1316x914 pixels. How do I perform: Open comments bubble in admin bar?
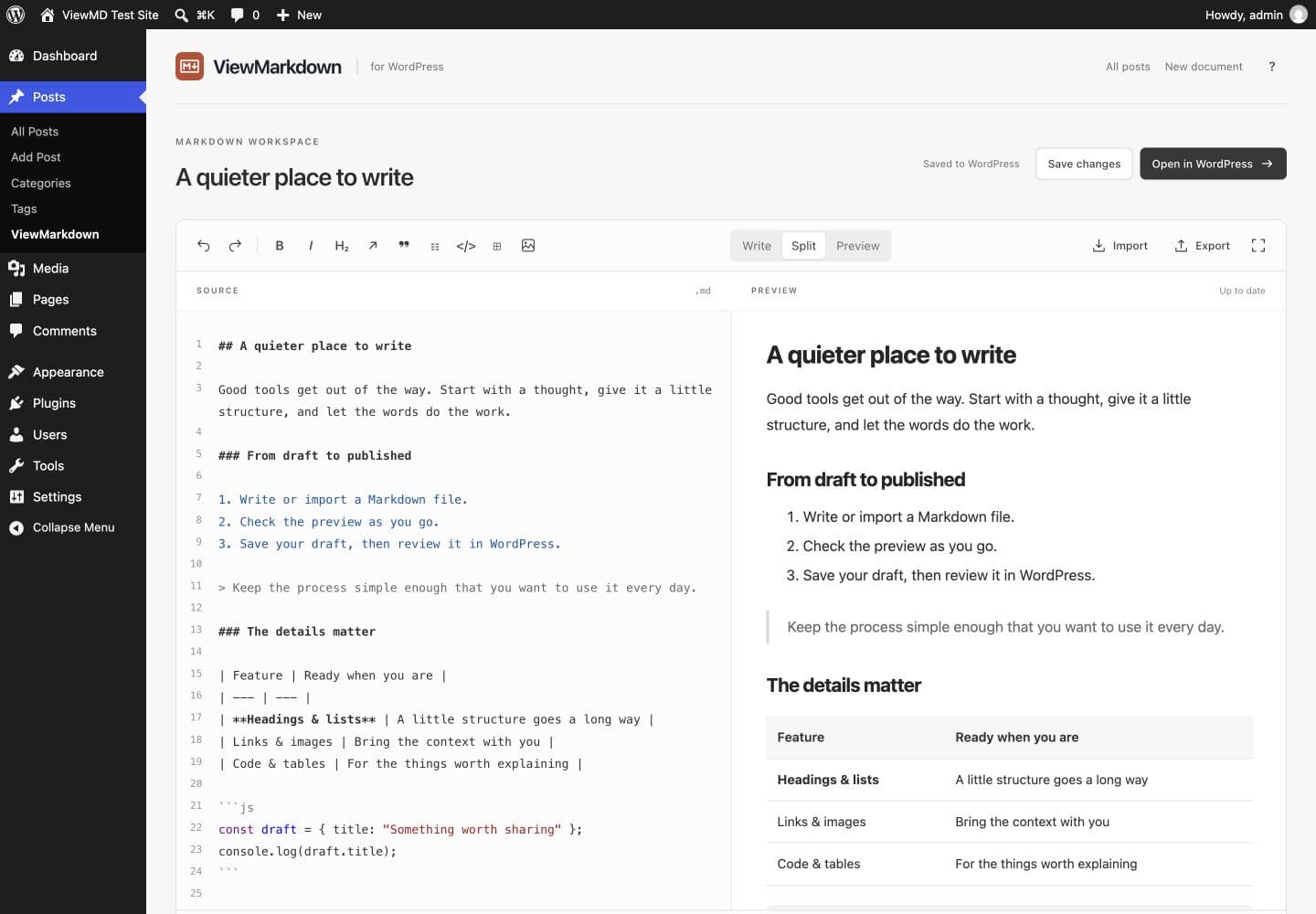(245, 15)
